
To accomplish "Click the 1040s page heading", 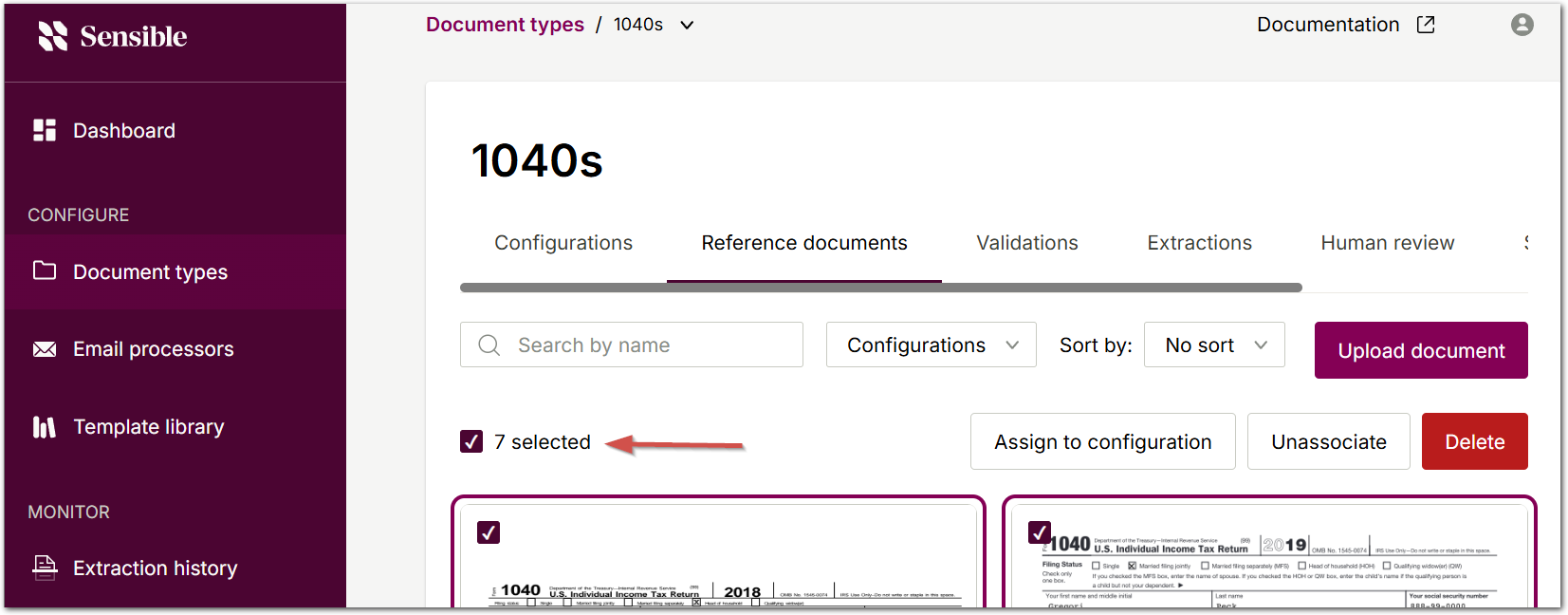I will (x=537, y=160).
